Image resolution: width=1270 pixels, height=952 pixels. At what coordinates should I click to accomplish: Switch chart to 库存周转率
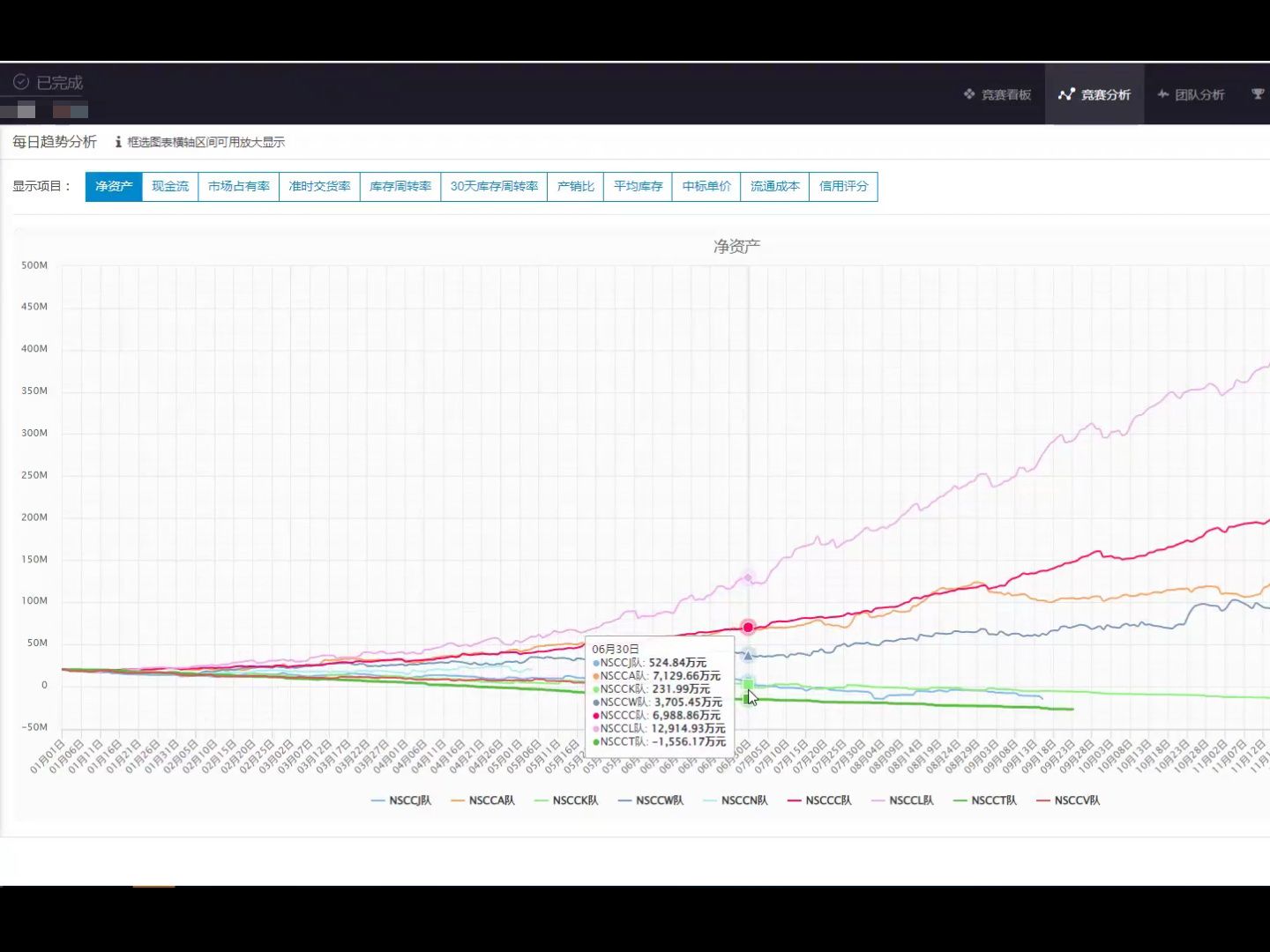(x=400, y=186)
